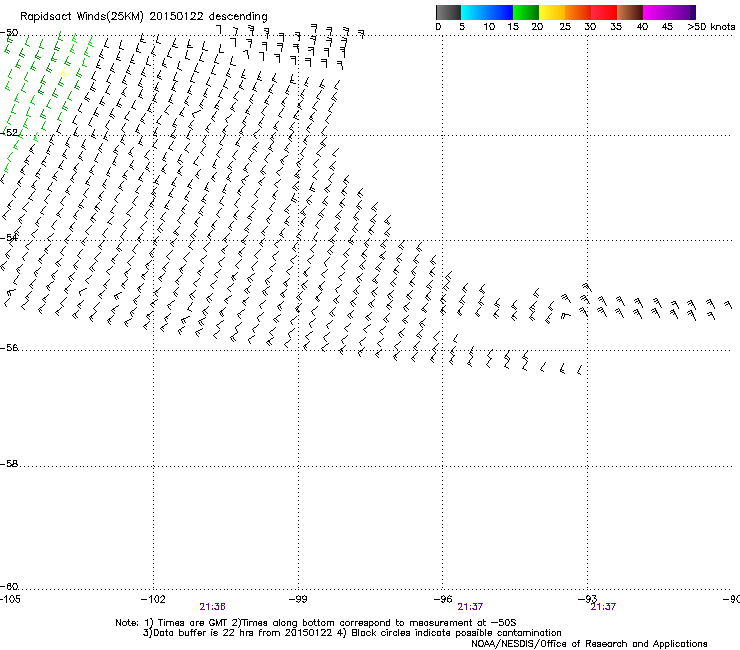Click the chart title 'Rapidsact Winds(25KM) 20150122 descending'
740x650 pixels.
click(143, 17)
